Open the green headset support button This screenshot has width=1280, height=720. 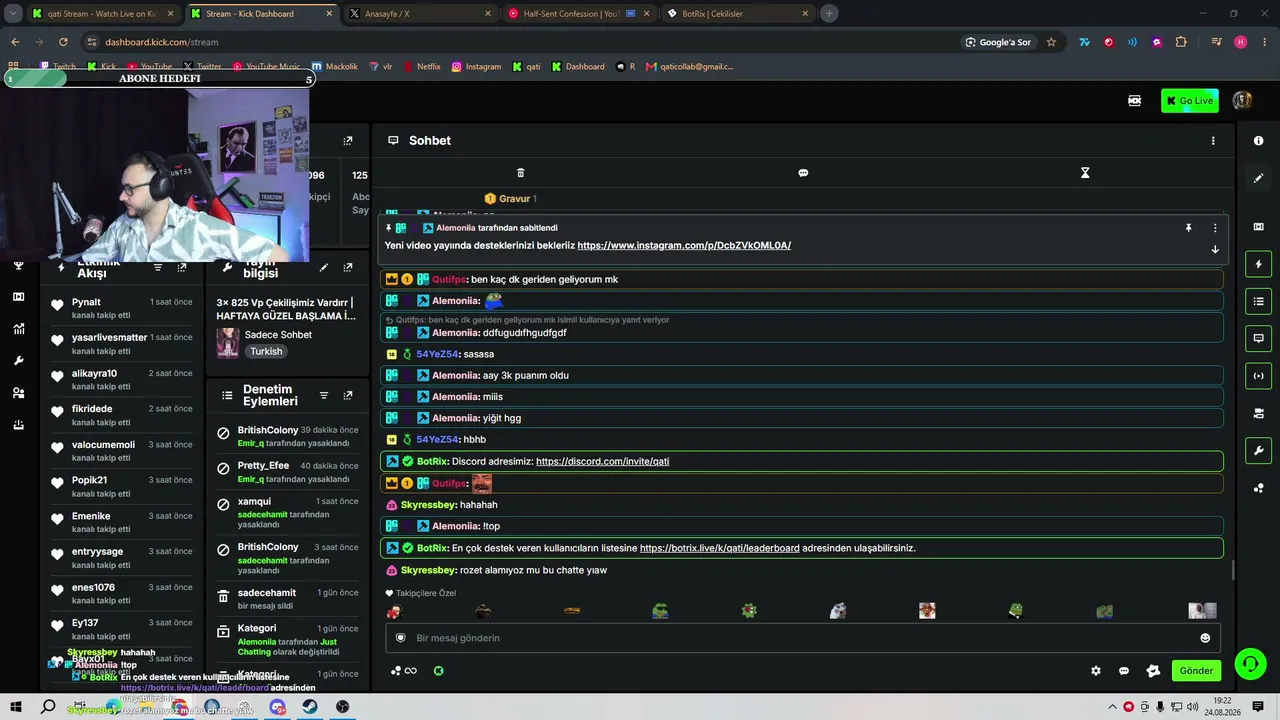pyautogui.click(x=1249, y=663)
